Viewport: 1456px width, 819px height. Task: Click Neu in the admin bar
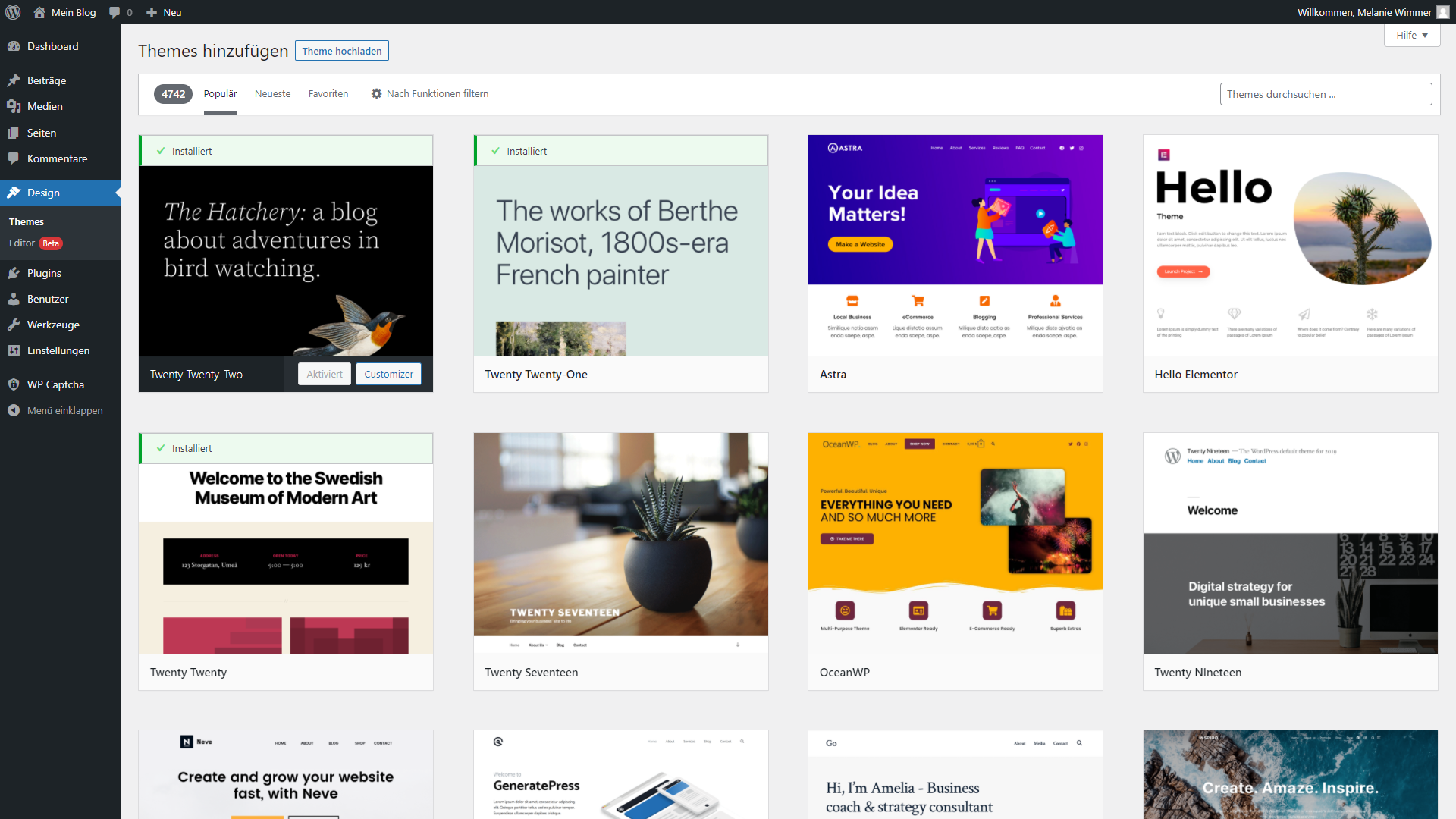(x=164, y=12)
